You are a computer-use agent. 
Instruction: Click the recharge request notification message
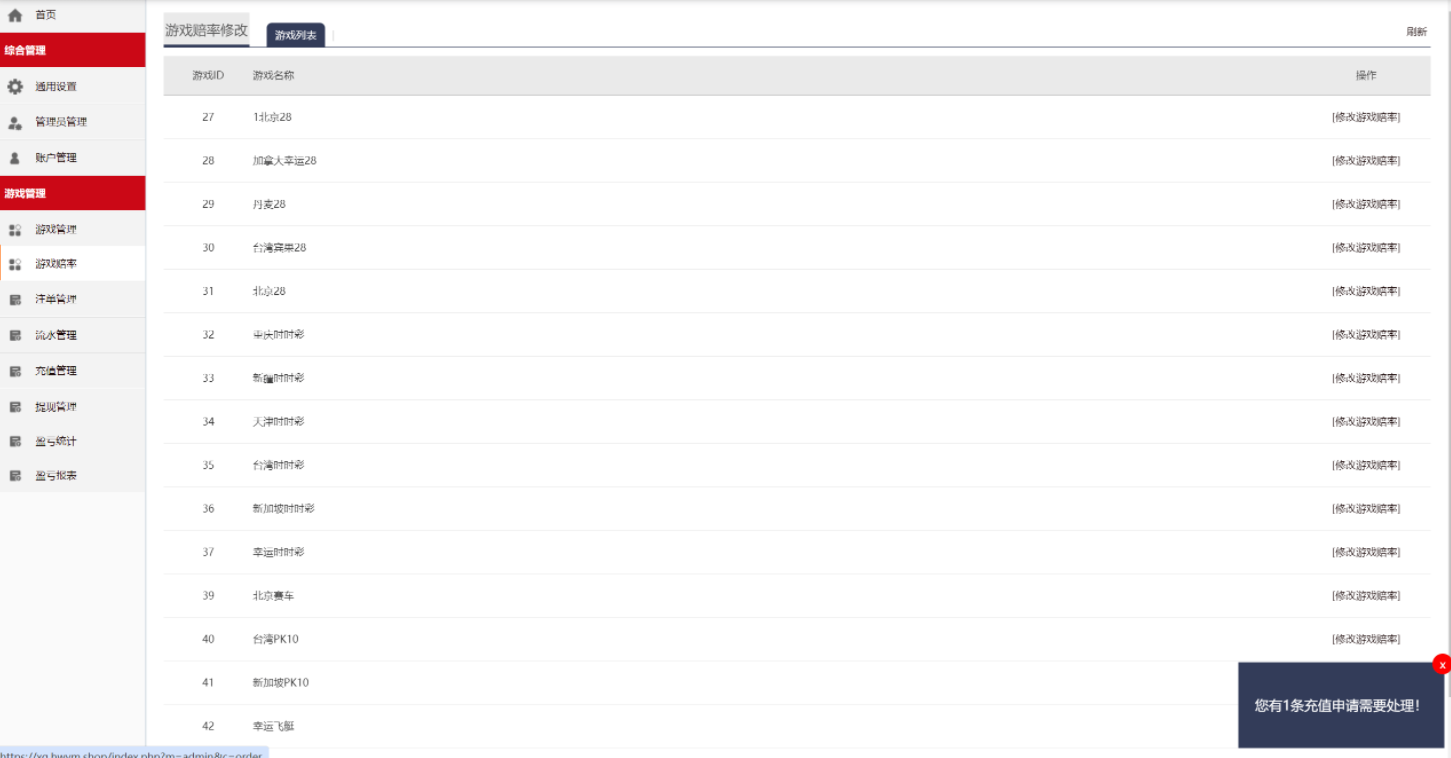pos(1337,706)
